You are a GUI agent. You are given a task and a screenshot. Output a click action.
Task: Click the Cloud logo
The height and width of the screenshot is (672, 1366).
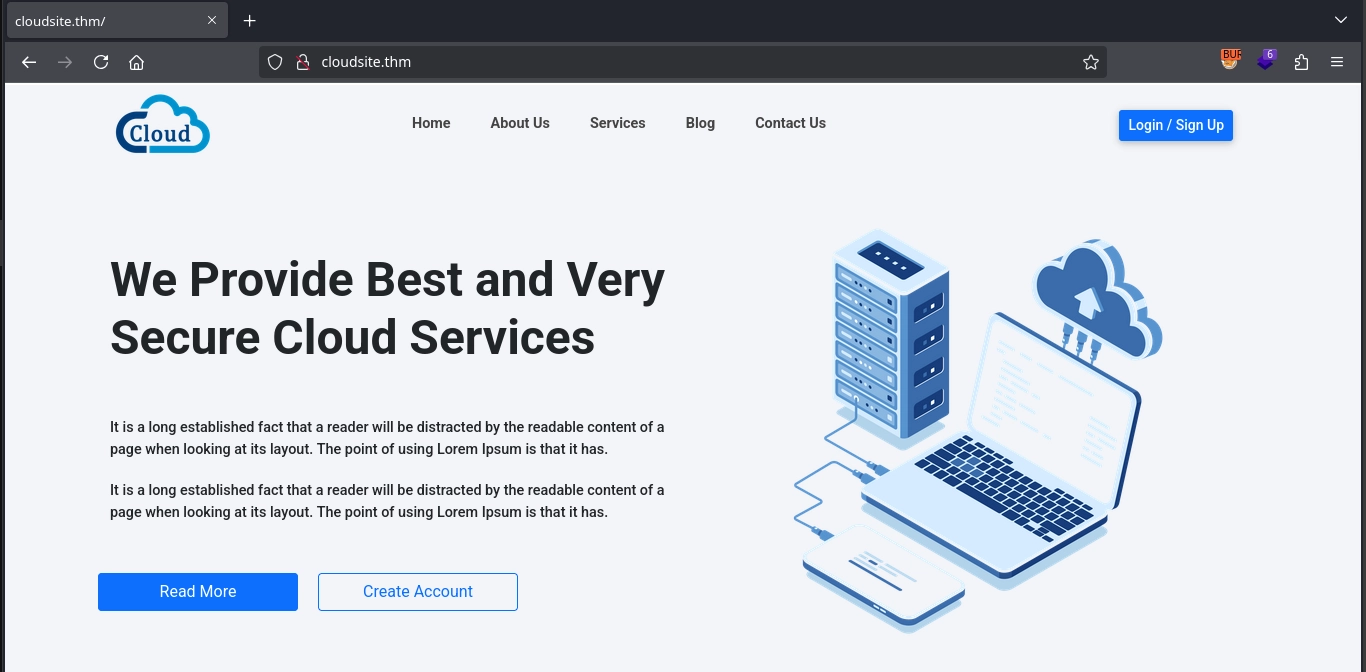163,125
